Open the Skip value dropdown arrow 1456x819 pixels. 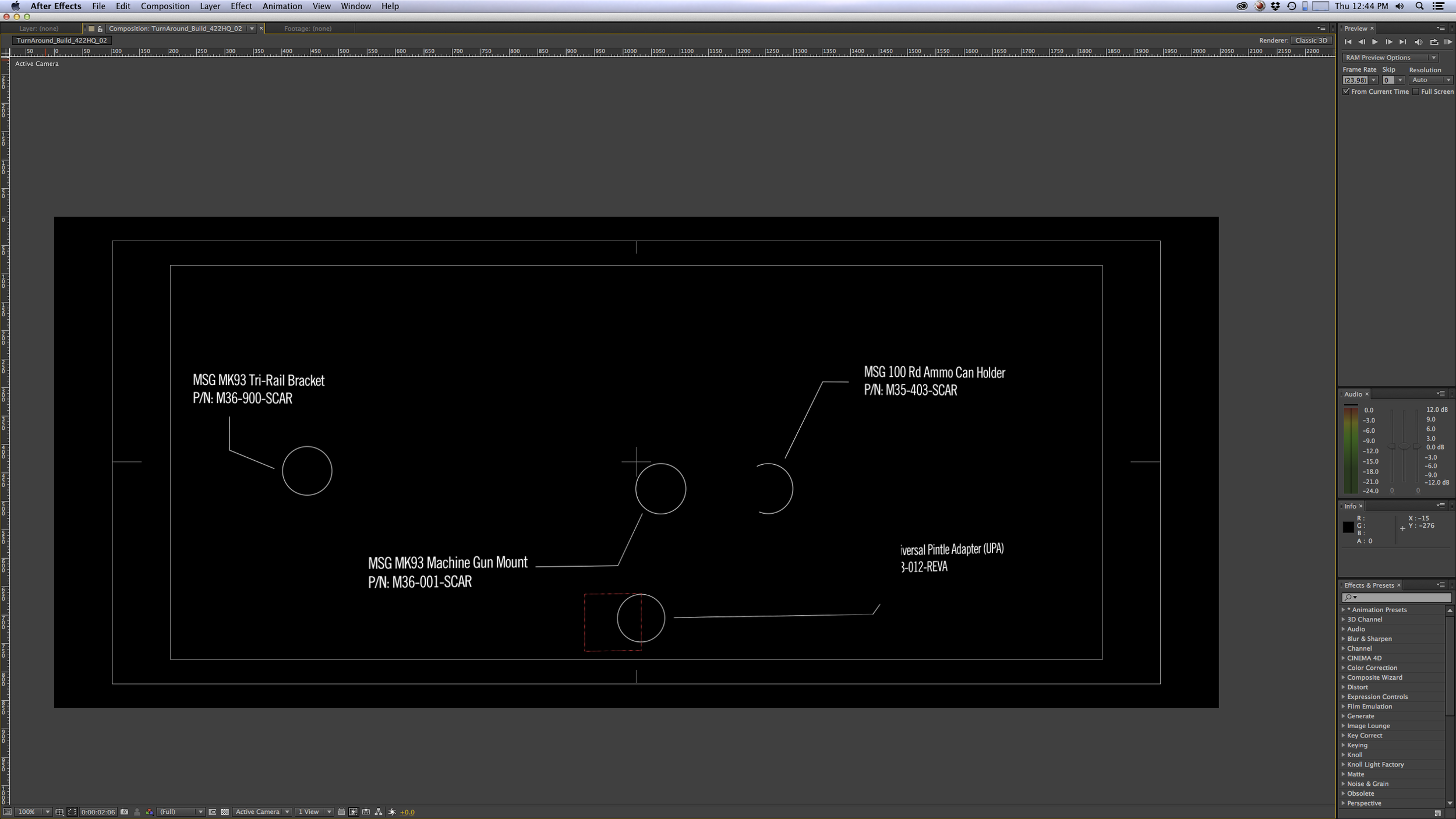[x=1400, y=80]
